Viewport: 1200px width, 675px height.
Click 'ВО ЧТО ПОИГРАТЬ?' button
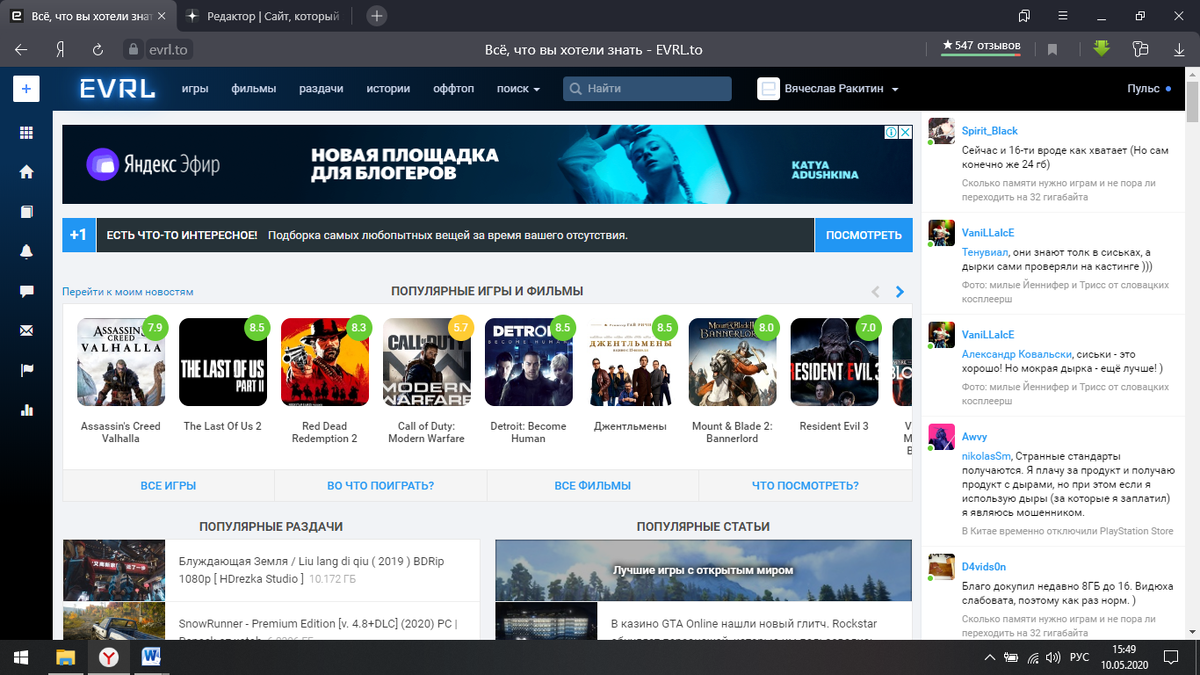380,485
